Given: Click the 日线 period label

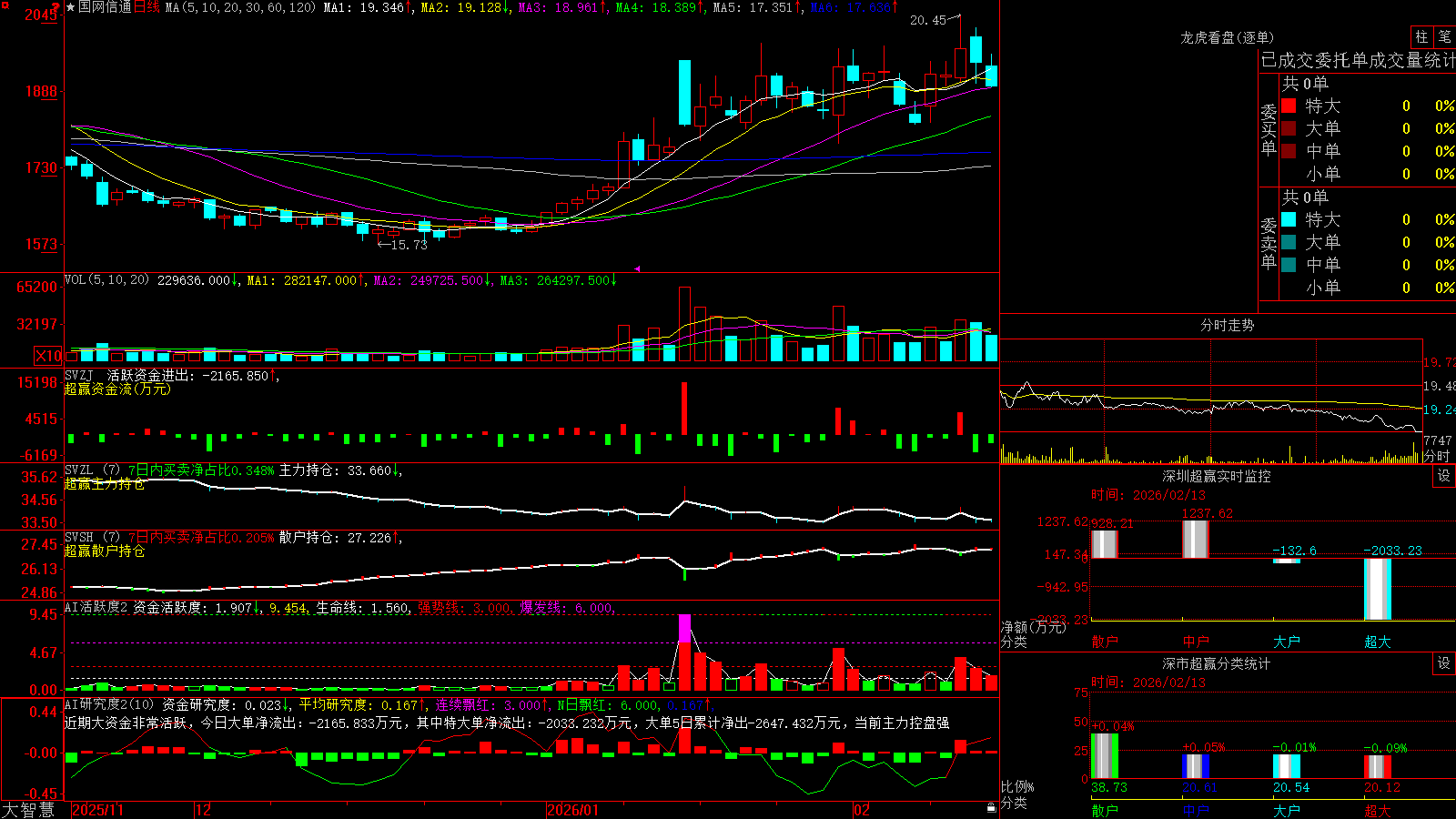Looking at the screenshot, I should (147, 7).
